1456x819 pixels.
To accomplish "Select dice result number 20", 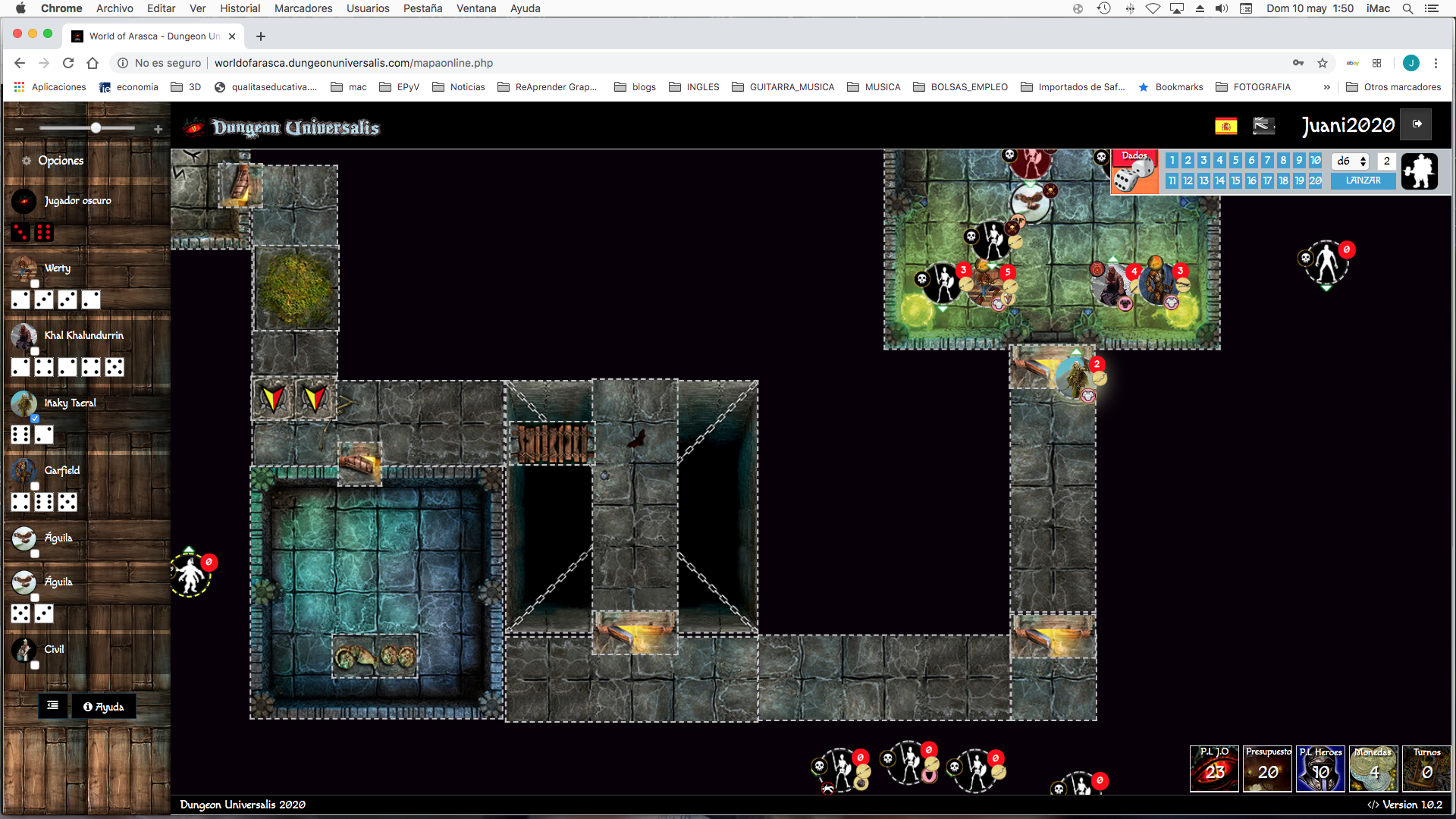I will [x=1315, y=180].
